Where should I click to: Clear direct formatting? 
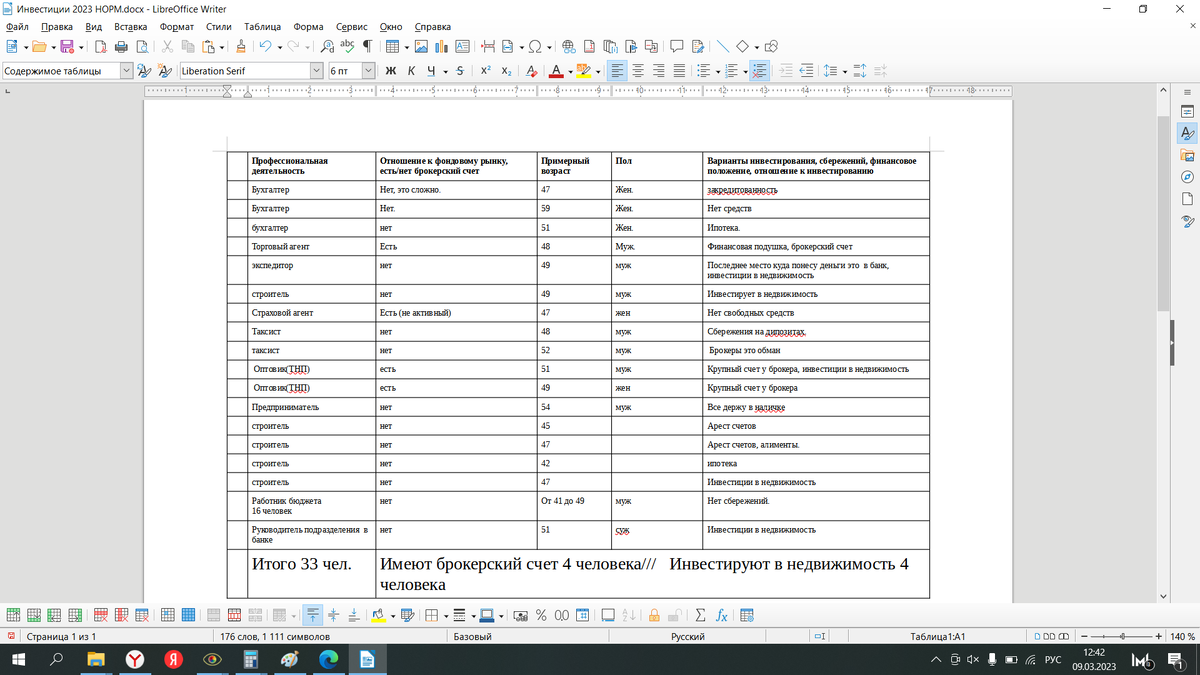(x=531, y=71)
